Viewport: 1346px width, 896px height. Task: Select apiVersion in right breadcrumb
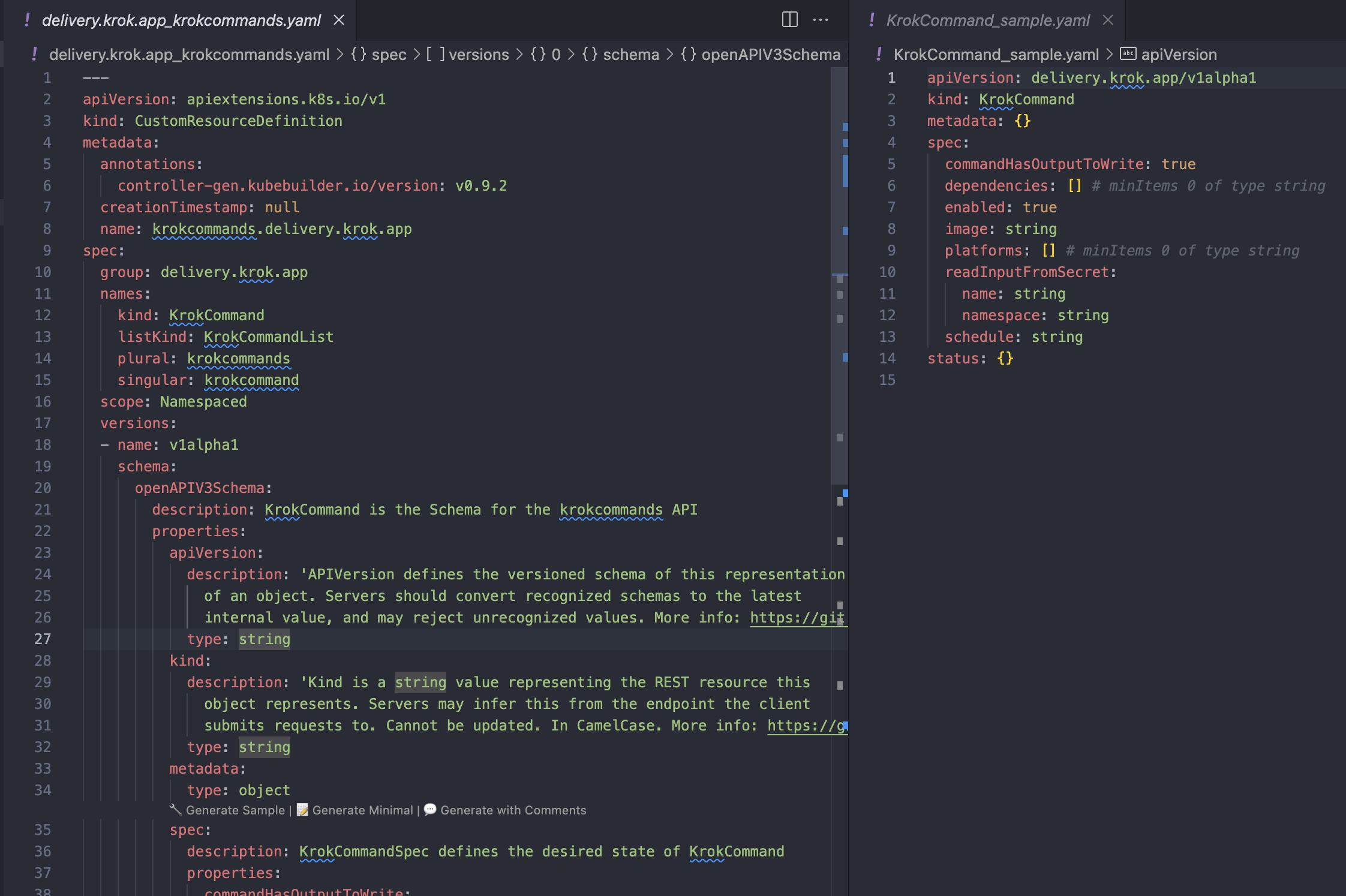point(1179,55)
